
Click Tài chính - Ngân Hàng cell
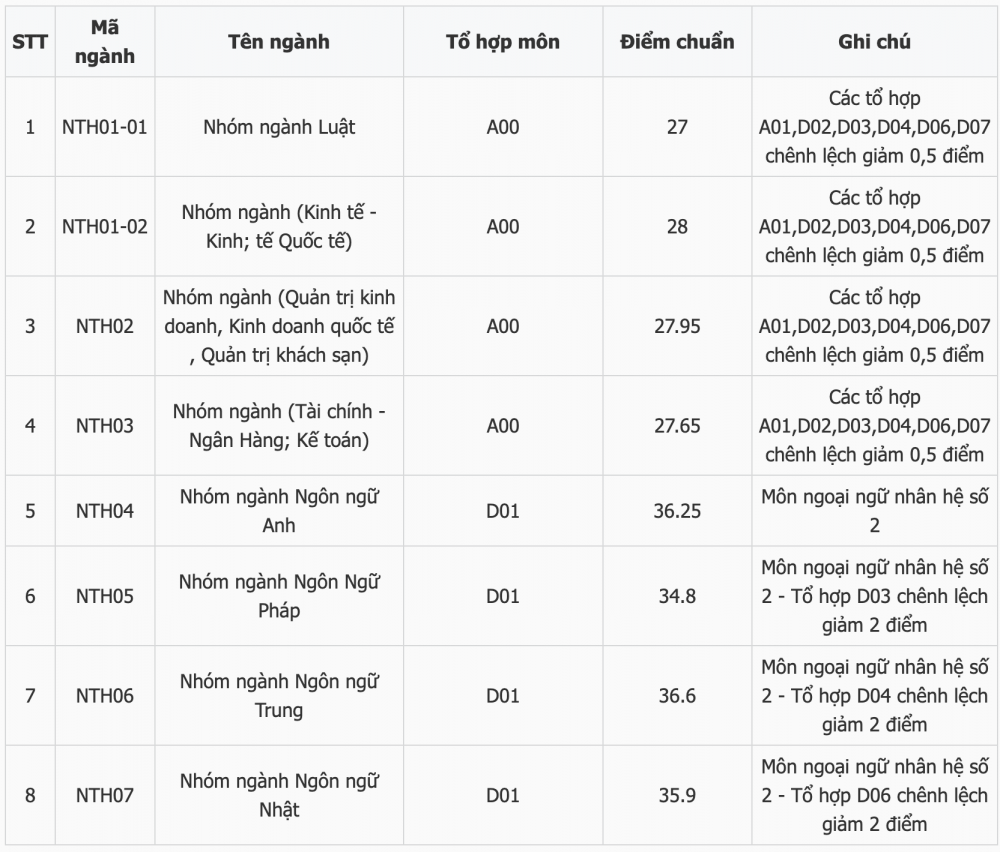pyautogui.click(x=279, y=425)
